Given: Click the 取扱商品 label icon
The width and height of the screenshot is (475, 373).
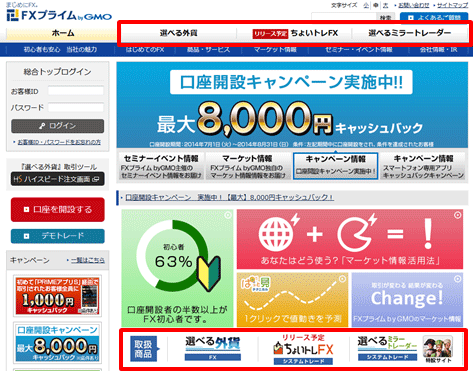Looking at the screenshot, I should (x=144, y=349).
